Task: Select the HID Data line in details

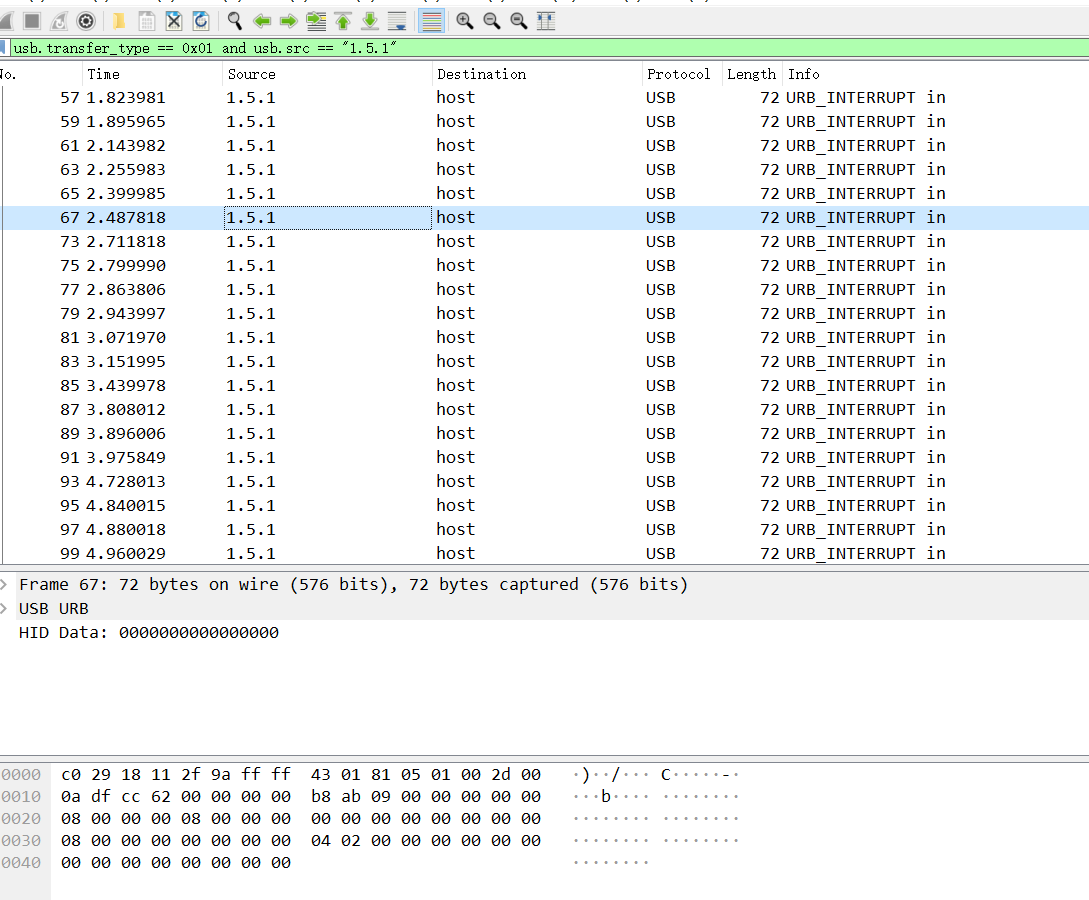Action: [148, 632]
